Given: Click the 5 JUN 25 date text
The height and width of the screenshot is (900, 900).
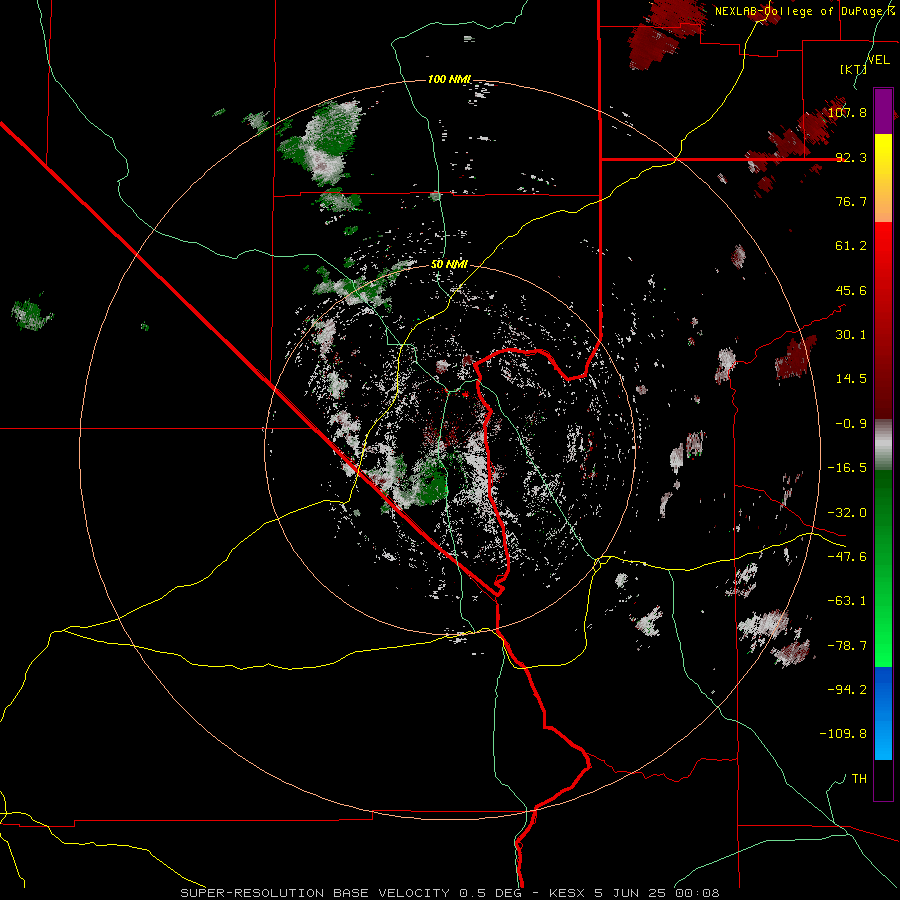Looking at the screenshot, I should pos(630,893).
